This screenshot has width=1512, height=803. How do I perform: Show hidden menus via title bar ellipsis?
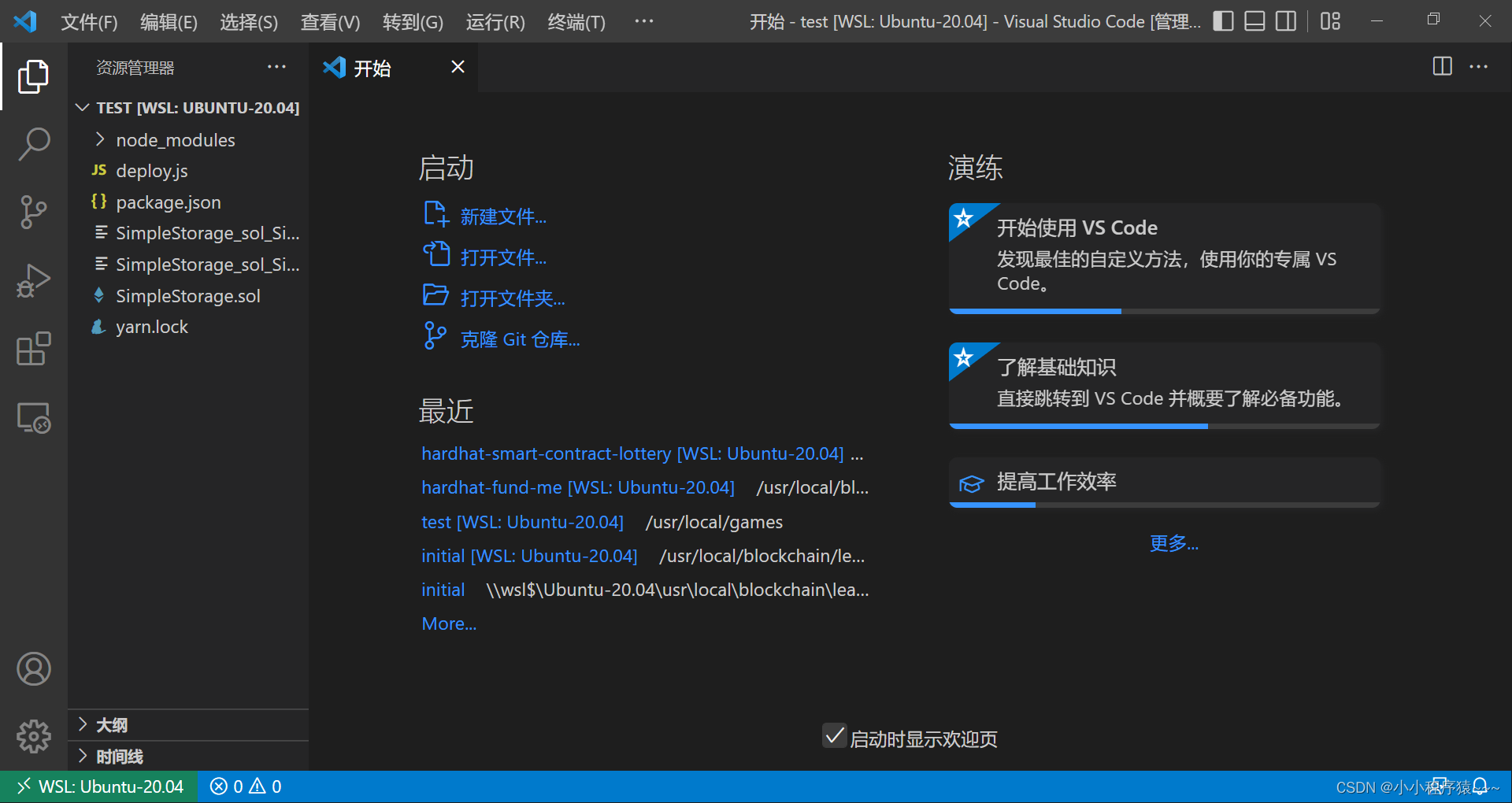point(643,21)
